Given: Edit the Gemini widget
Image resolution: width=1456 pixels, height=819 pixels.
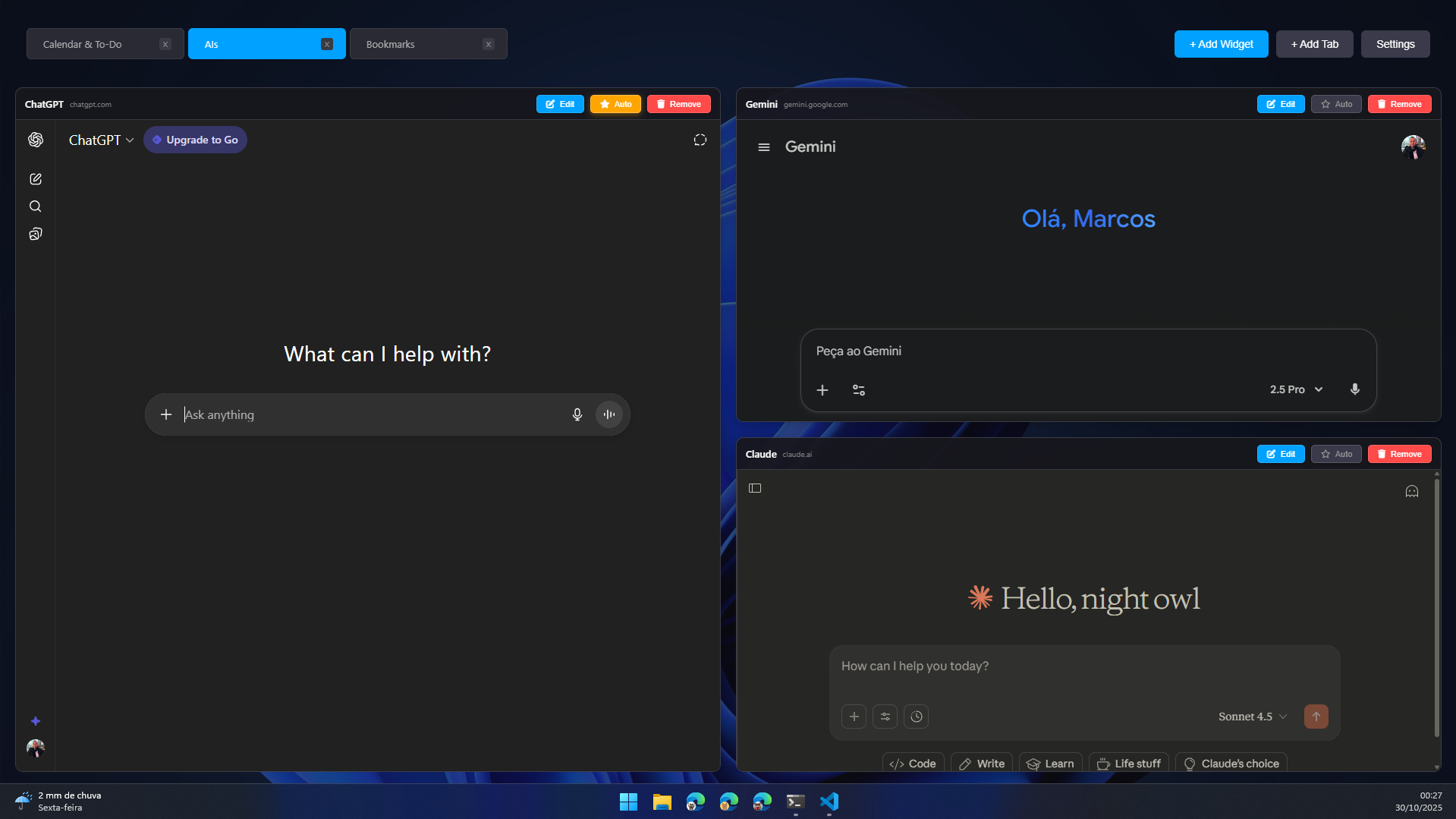Looking at the screenshot, I should point(1281,104).
